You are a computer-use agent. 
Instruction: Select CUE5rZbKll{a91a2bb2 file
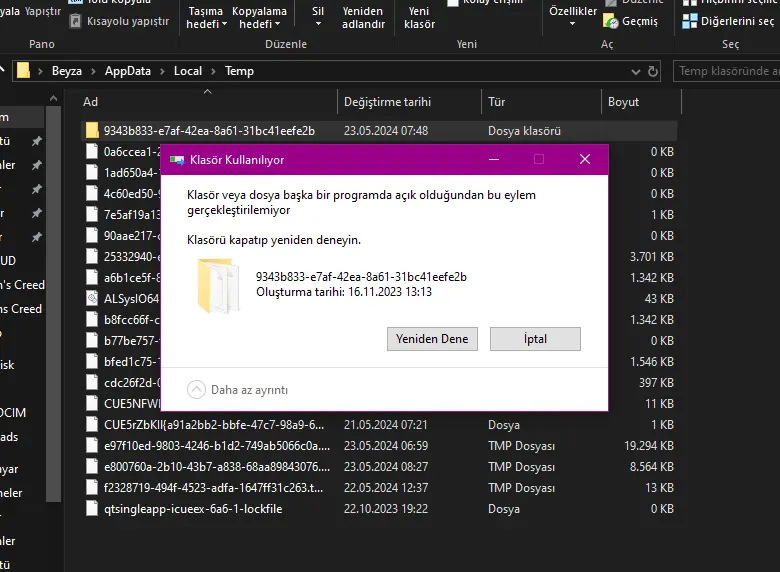378,425
